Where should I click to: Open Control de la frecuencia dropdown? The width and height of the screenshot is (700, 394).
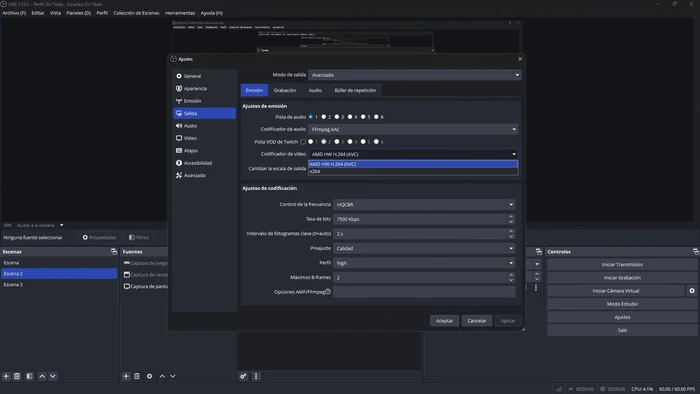[424, 204]
